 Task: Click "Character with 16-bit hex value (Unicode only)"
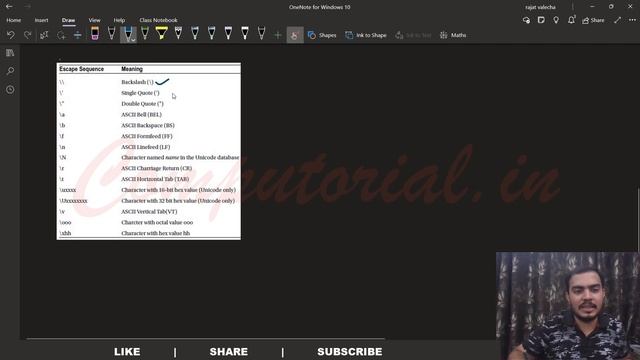pos(178,190)
